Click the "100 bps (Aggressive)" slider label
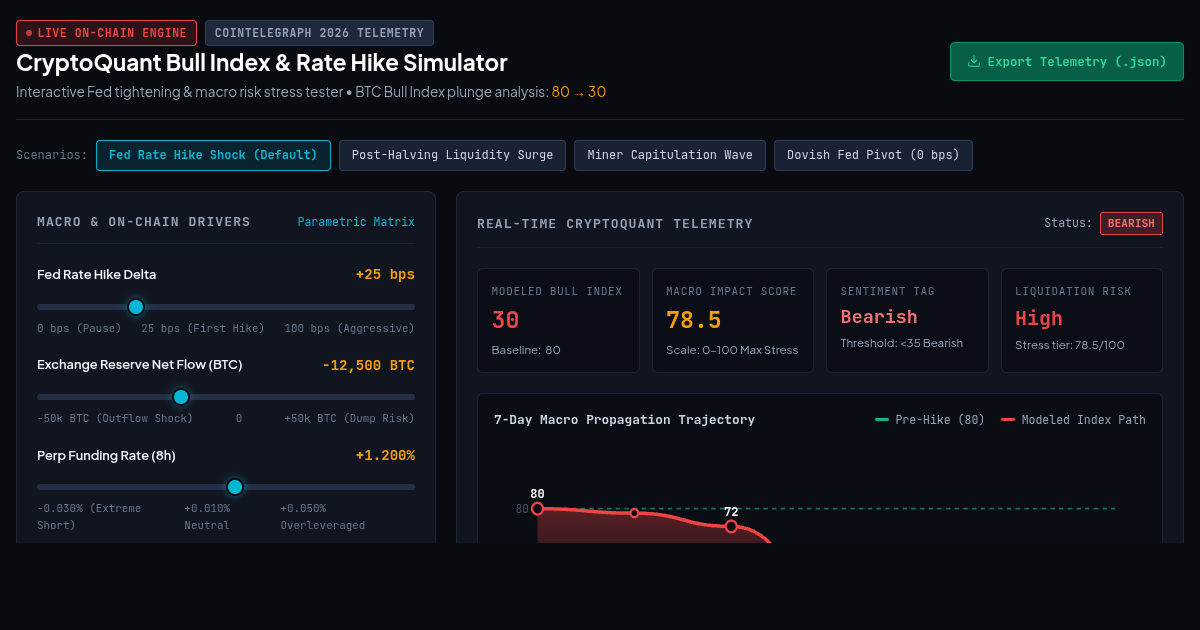Viewport: 1200px width, 630px height. (349, 329)
